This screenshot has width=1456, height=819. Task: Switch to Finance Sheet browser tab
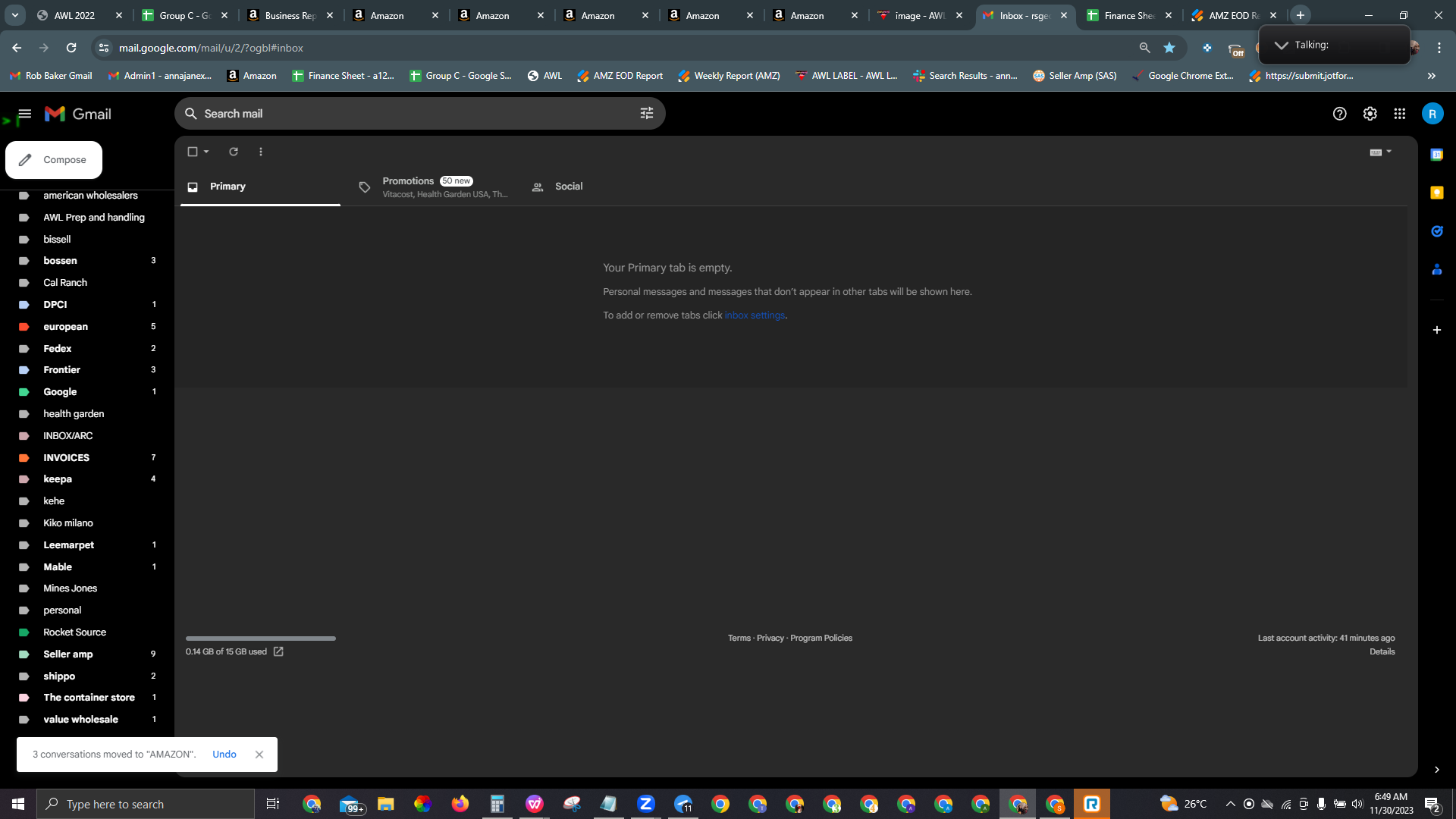point(1129,15)
